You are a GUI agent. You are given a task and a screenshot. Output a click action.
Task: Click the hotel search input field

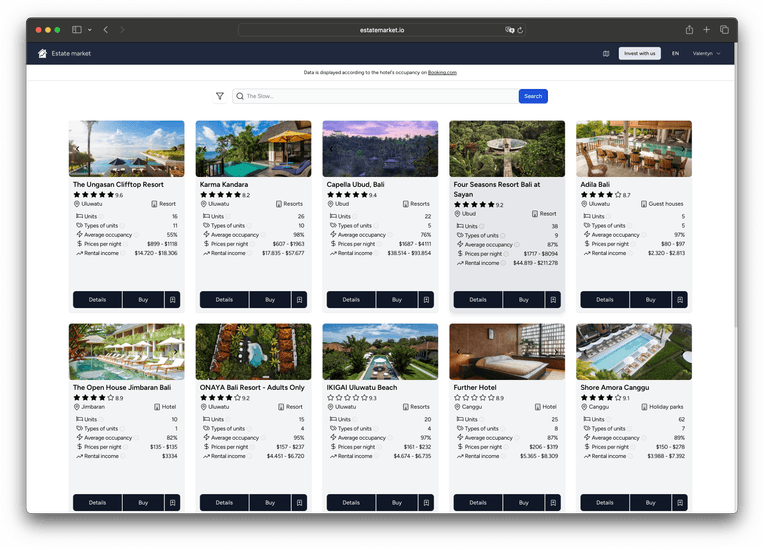tap(375, 96)
